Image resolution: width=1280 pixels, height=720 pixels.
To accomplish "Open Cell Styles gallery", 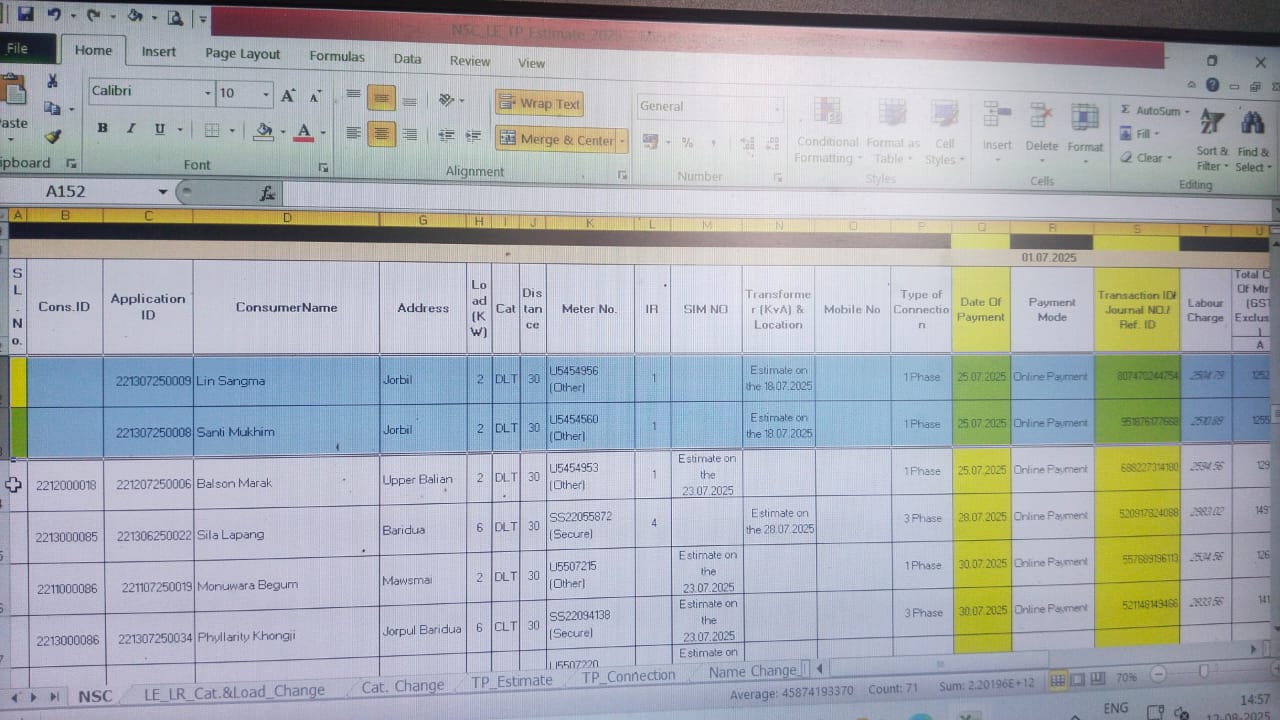I will (944, 132).
